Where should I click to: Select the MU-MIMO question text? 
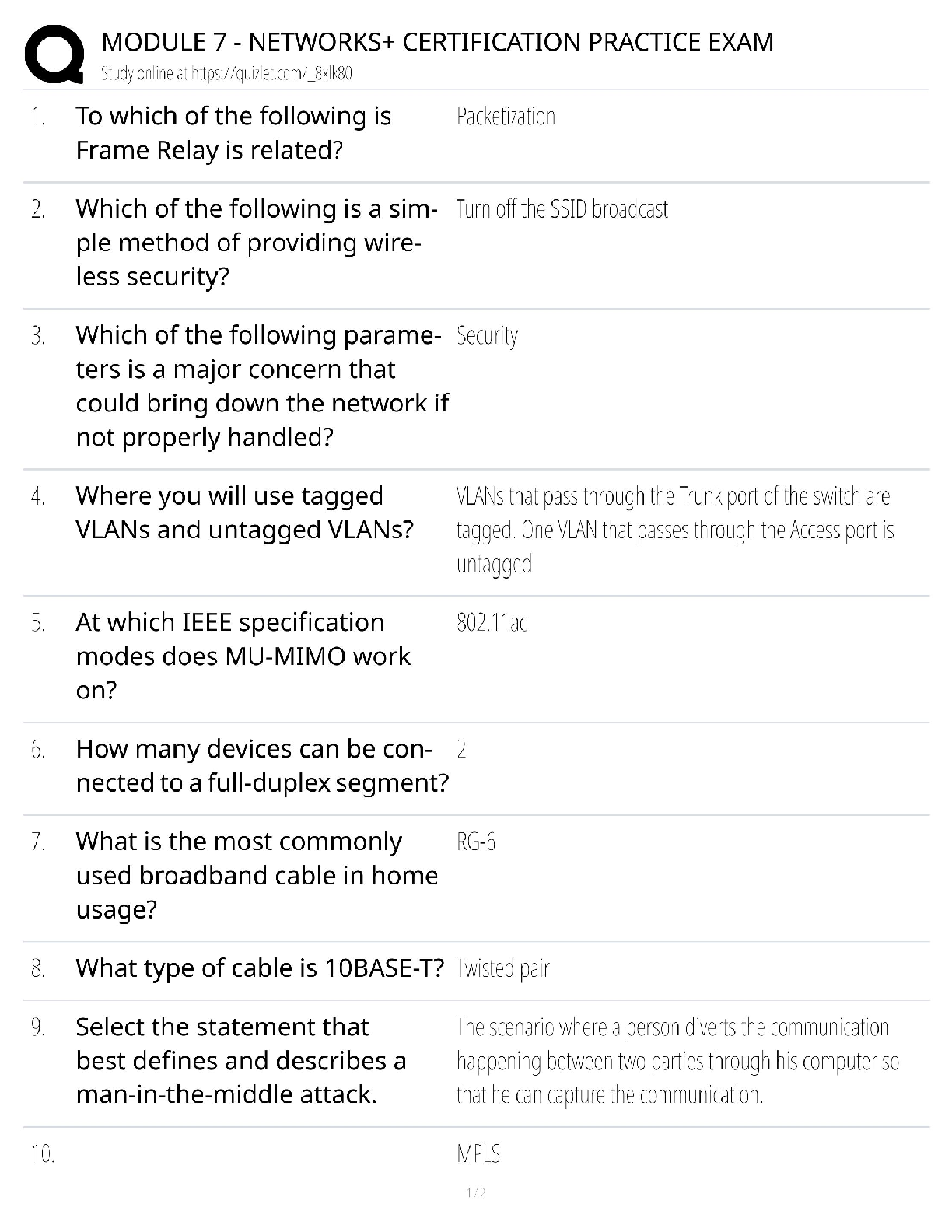point(243,656)
